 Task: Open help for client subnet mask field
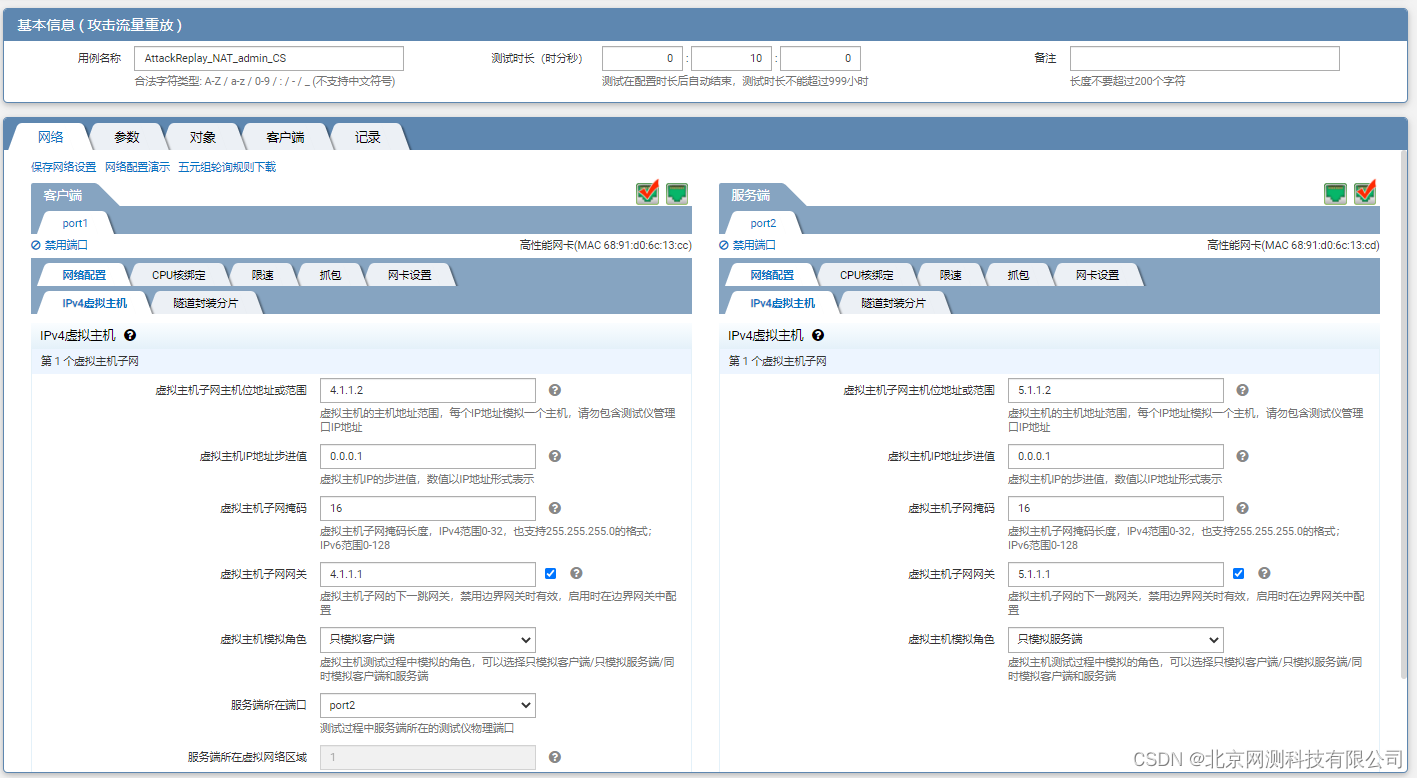point(555,508)
